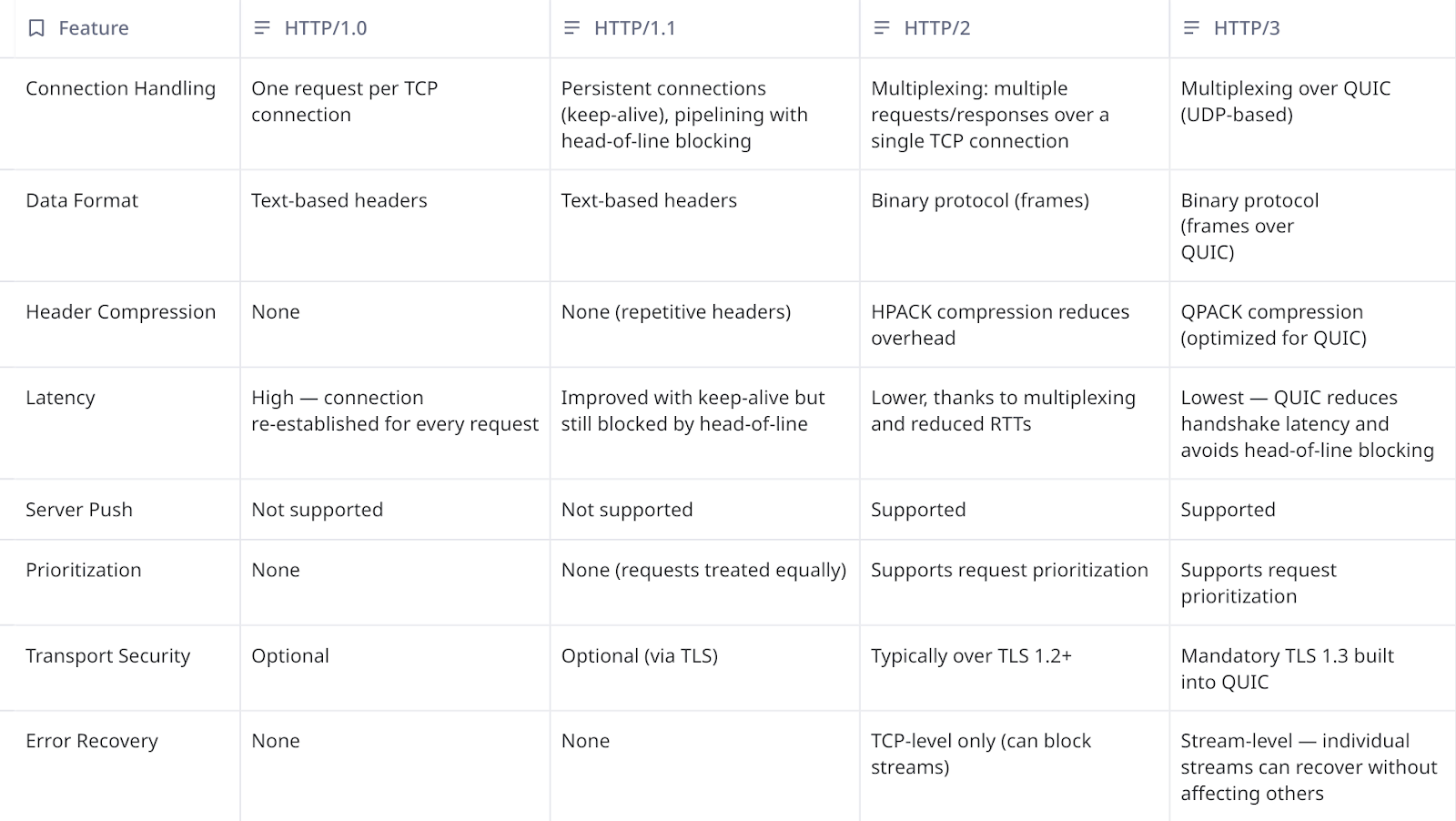Click the bookmark icon beside Feature header
1456x821 pixels.
point(36,28)
